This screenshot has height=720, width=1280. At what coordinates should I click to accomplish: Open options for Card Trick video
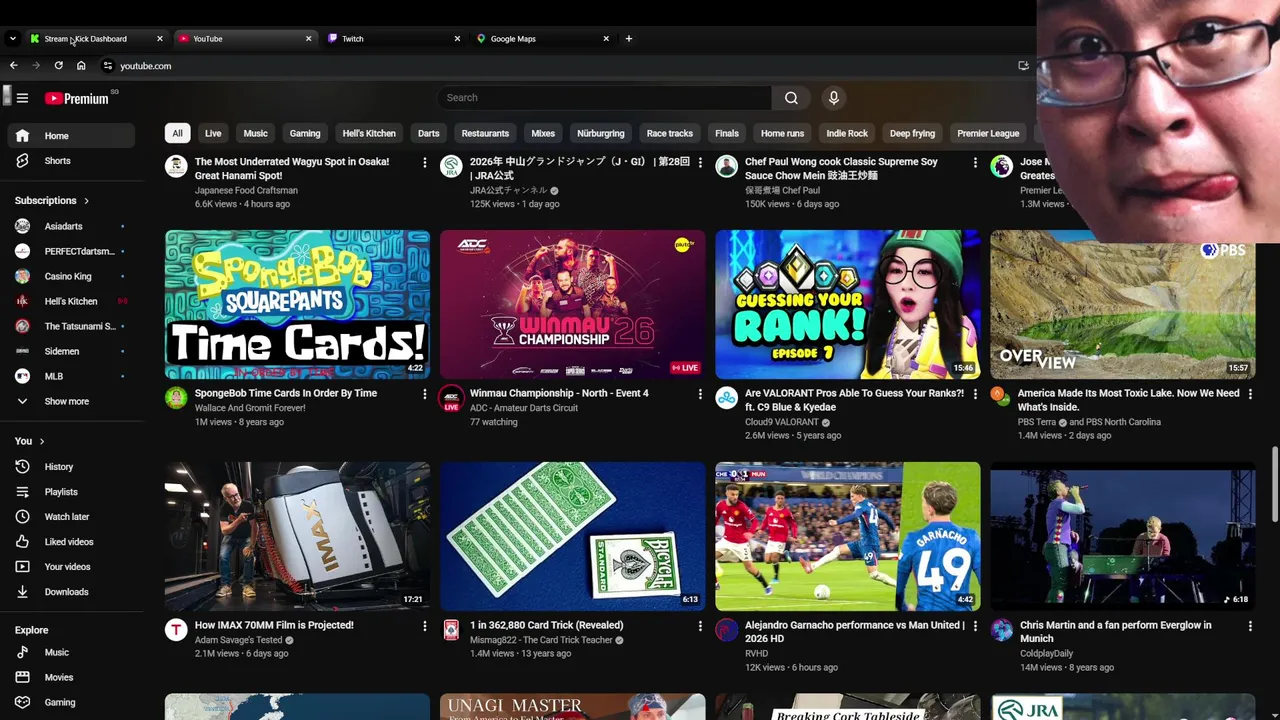pos(700,626)
